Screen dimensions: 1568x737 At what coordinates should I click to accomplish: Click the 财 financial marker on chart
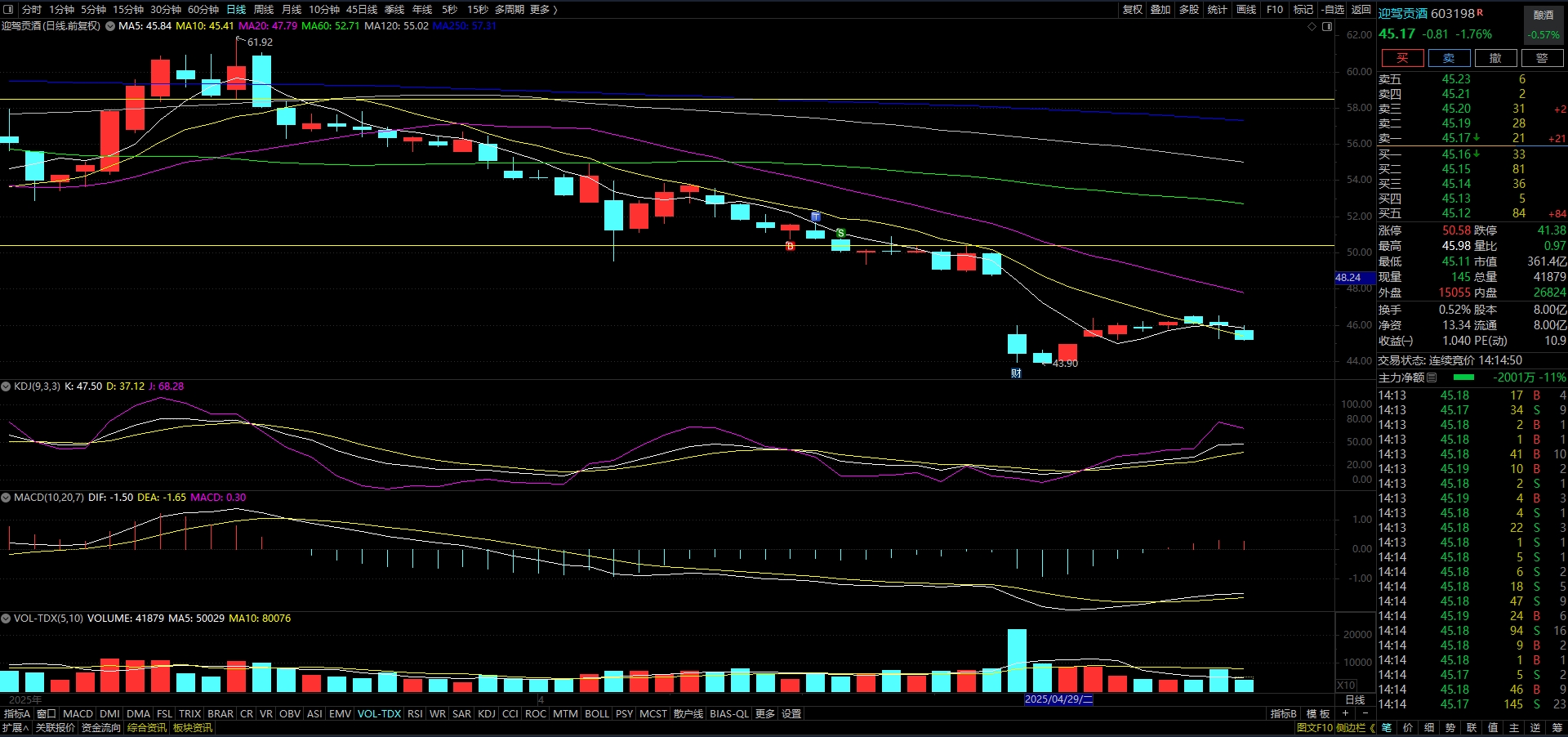click(x=1016, y=373)
